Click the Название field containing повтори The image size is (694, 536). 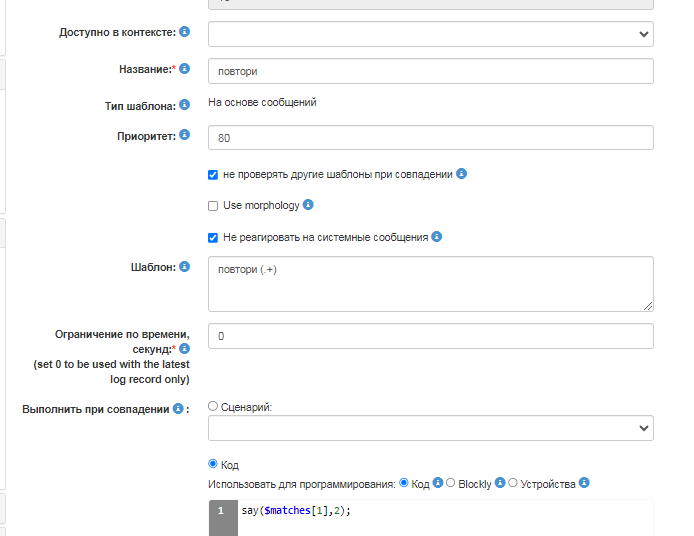pos(431,71)
